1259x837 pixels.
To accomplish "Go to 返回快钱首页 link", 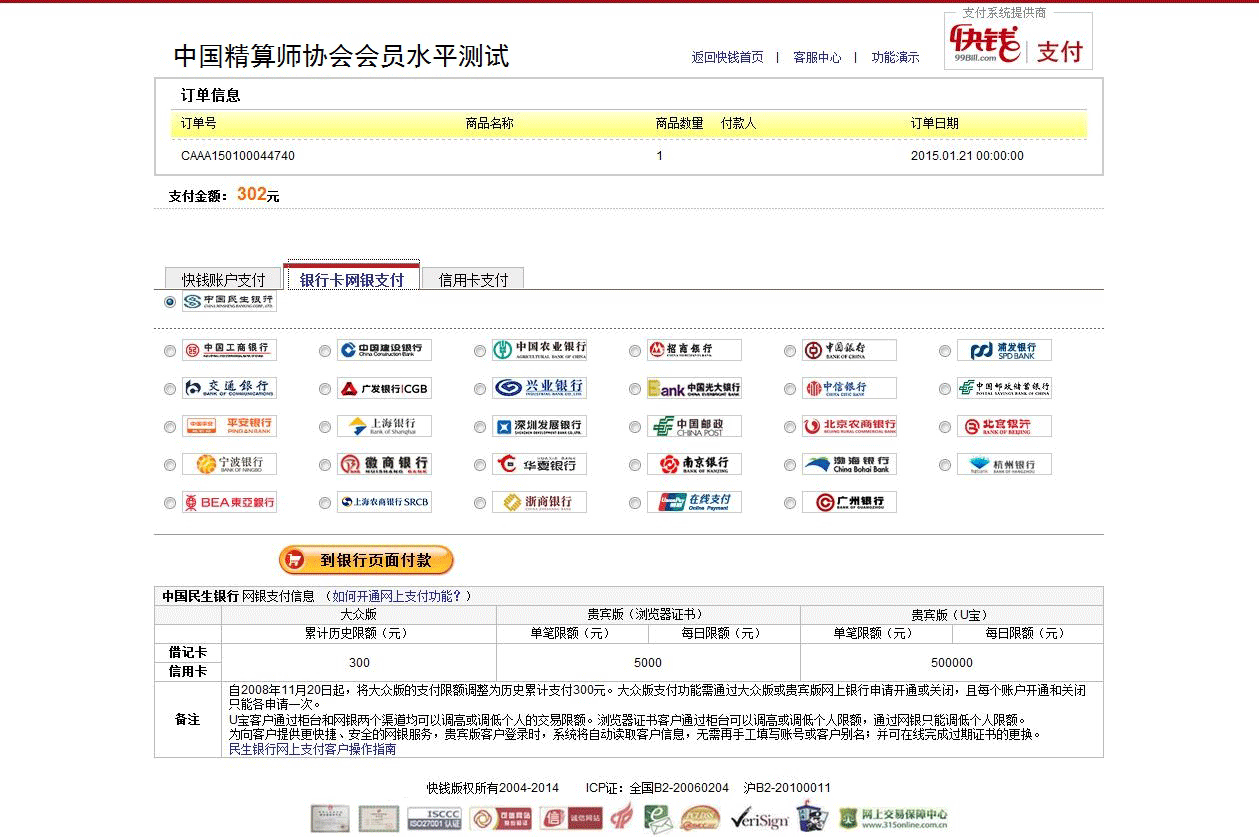I will tap(727, 58).
